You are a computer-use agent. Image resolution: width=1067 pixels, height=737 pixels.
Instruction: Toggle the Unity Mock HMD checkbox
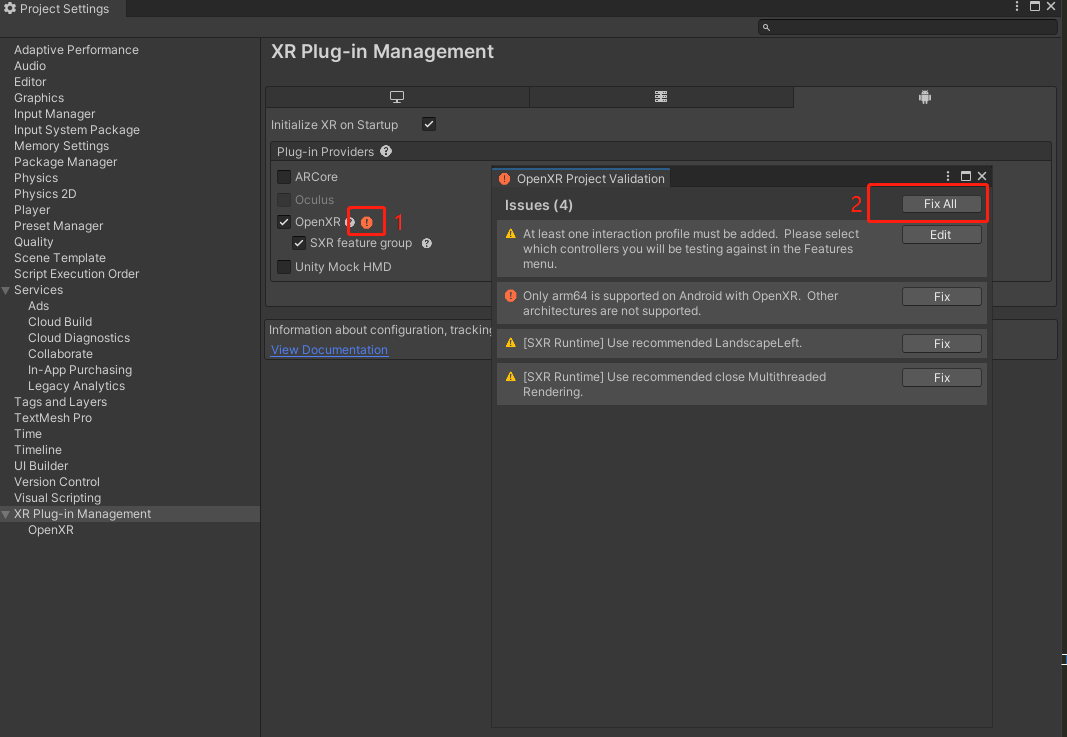285,267
